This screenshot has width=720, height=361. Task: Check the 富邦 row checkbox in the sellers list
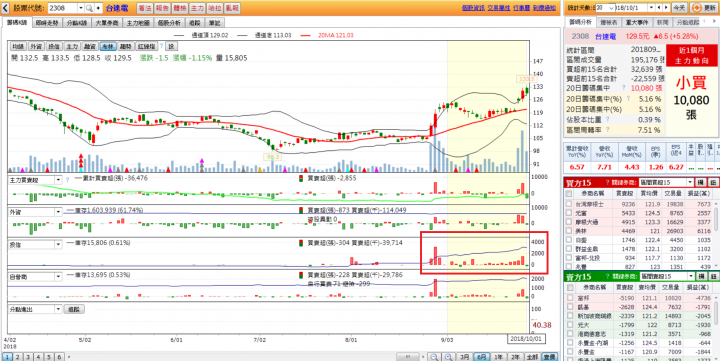coord(569,298)
